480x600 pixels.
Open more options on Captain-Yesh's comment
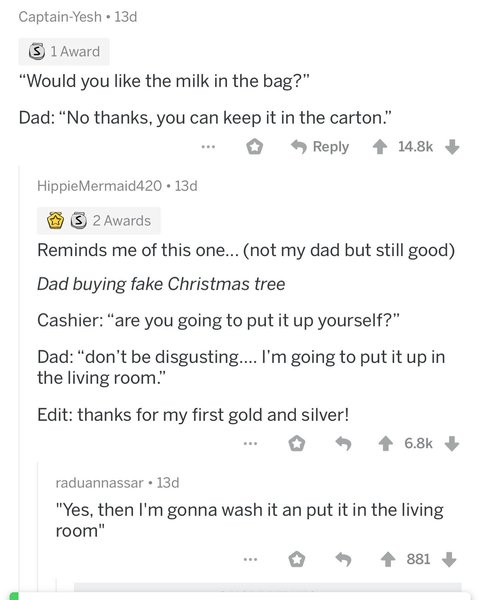(209, 147)
